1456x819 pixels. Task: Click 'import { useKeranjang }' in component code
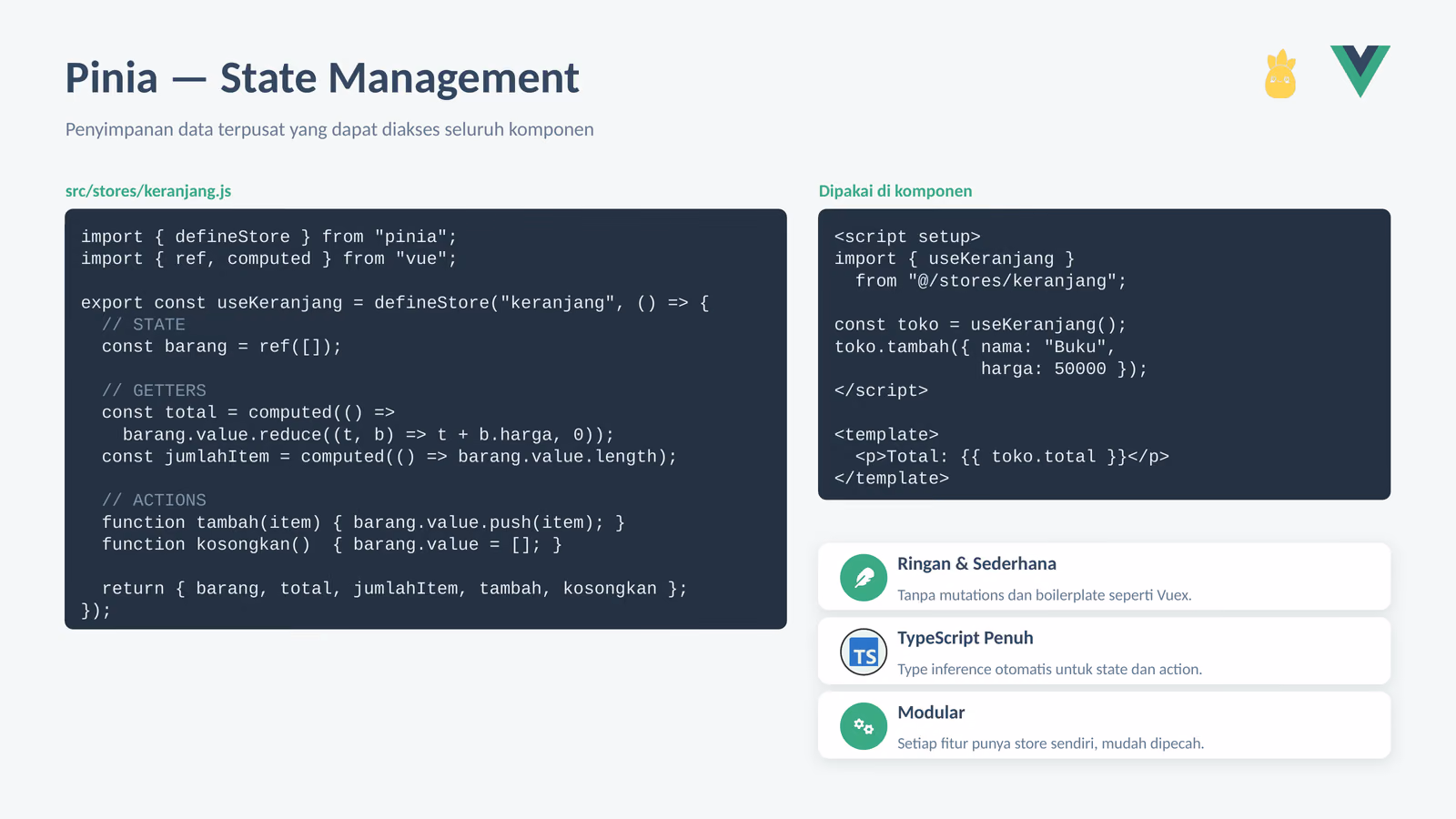point(955,258)
